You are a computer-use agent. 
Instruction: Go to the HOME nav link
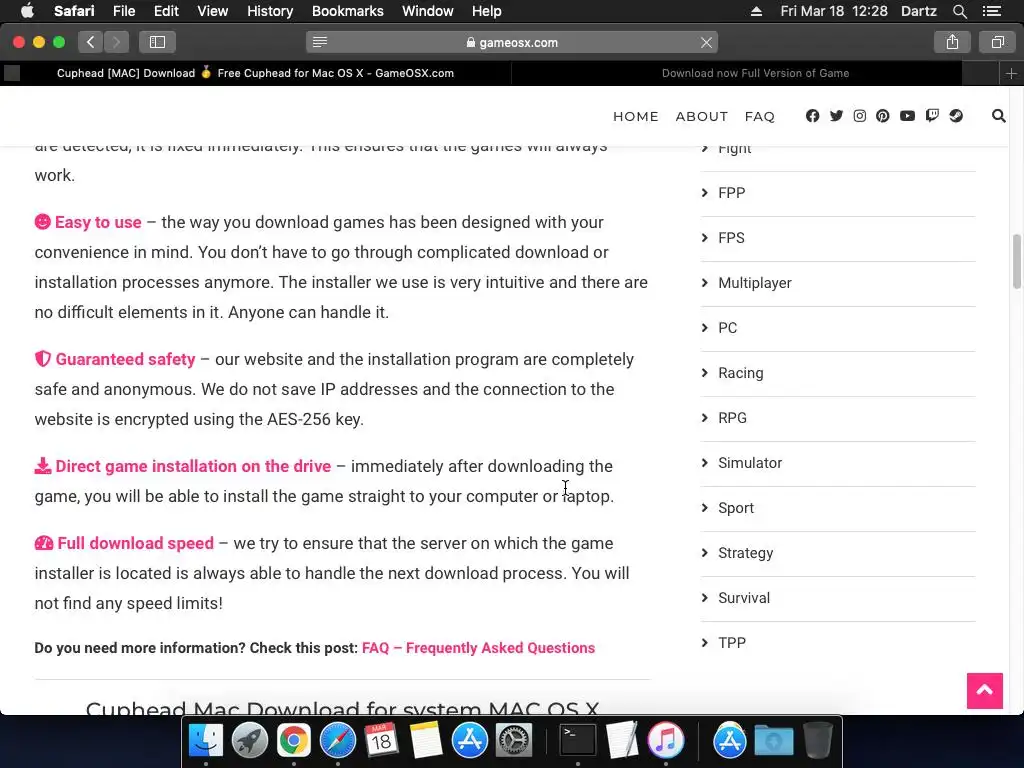635,116
